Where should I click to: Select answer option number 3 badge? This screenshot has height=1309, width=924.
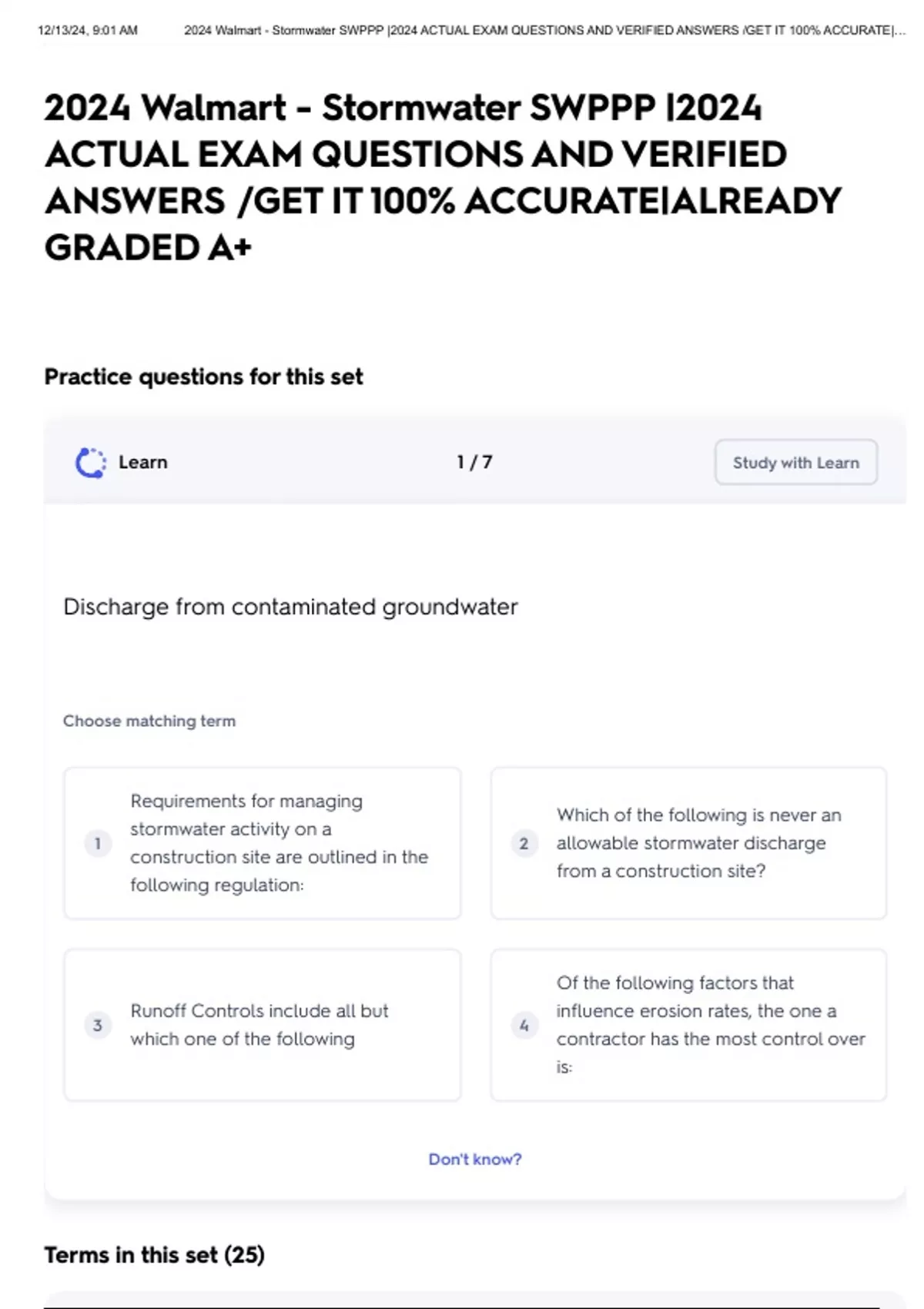pyautogui.click(x=98, y=1025)
